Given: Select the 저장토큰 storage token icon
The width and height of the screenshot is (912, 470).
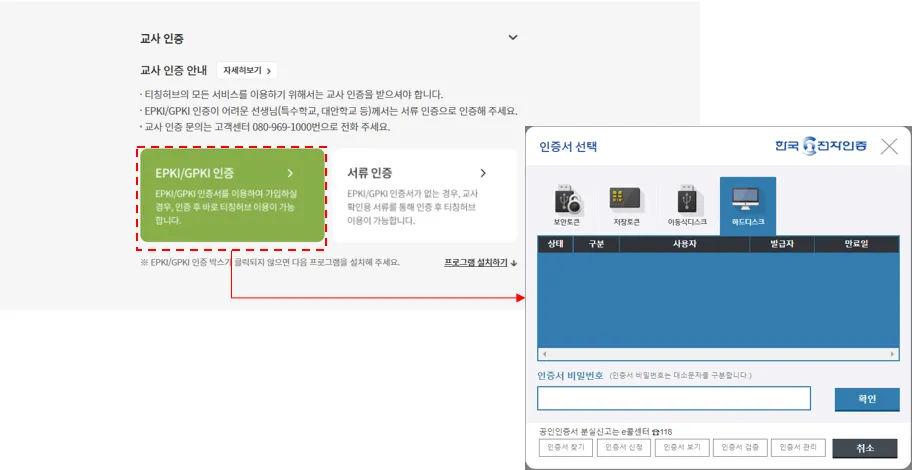Looking at the screenshot, I should (x=626, y=204).
